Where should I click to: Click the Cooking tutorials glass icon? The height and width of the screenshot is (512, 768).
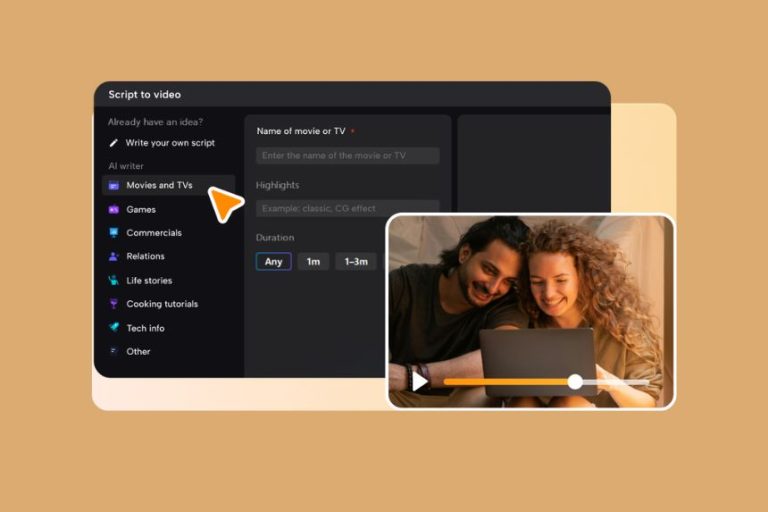click(x=114, y=304)
